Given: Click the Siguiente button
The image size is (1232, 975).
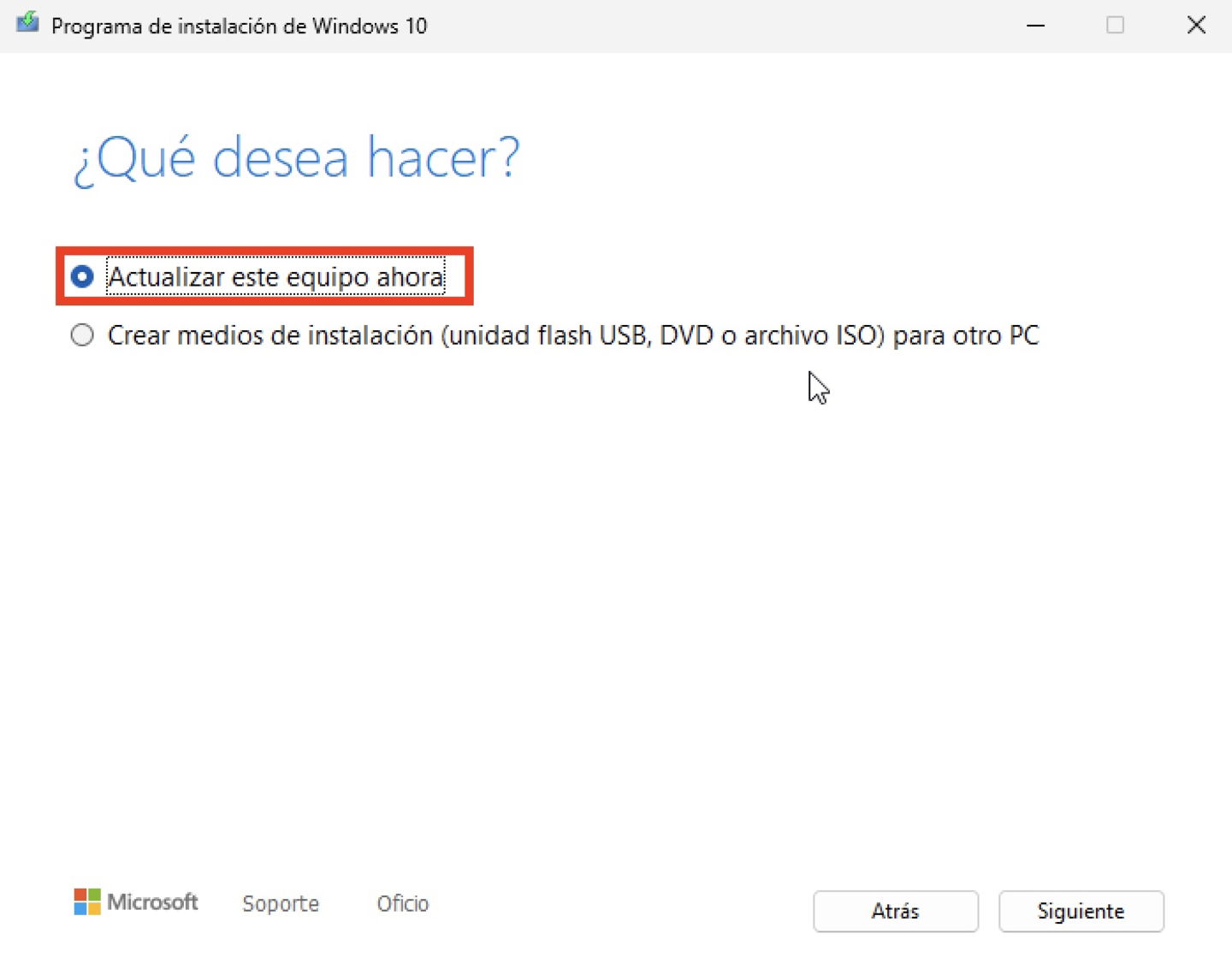Looking at the screenshot, I should coord(1081,911).
